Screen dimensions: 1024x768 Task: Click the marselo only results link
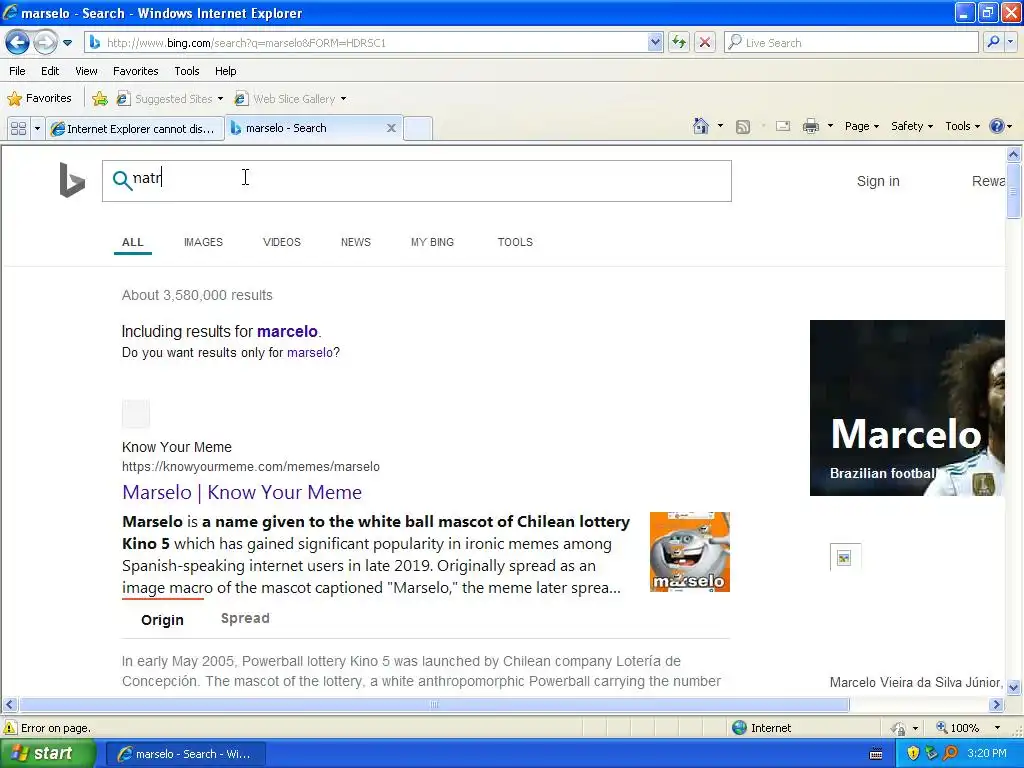(310, 353)
